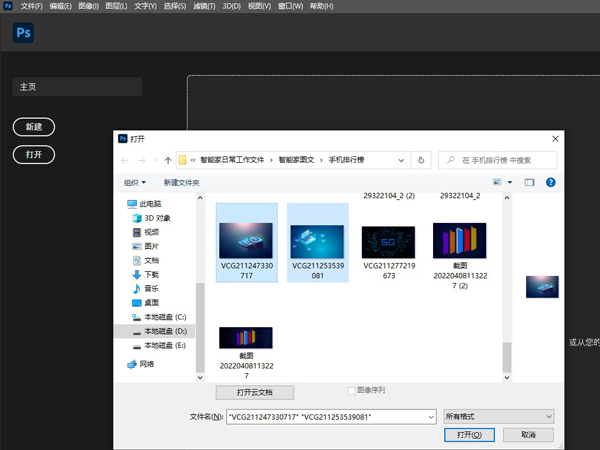
Task: Click the 取消 cancel button
Action: [x=527, y=435]
